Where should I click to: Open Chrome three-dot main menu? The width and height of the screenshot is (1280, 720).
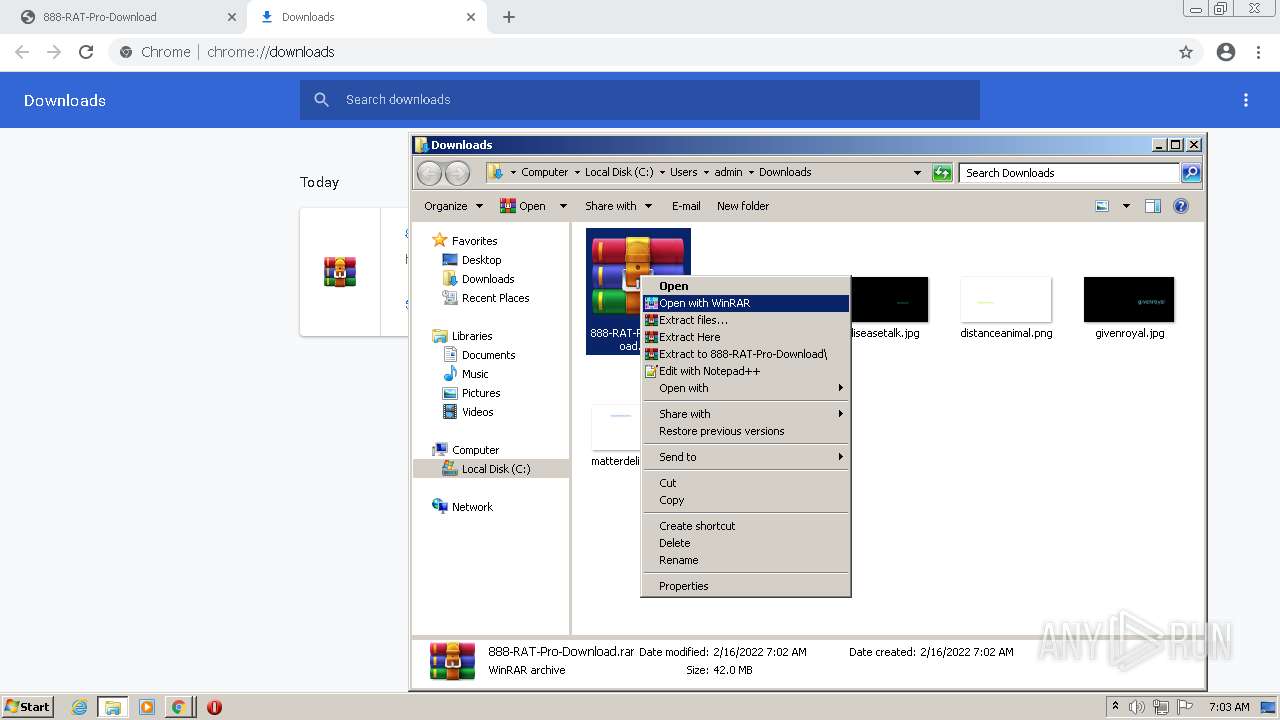1259,52
